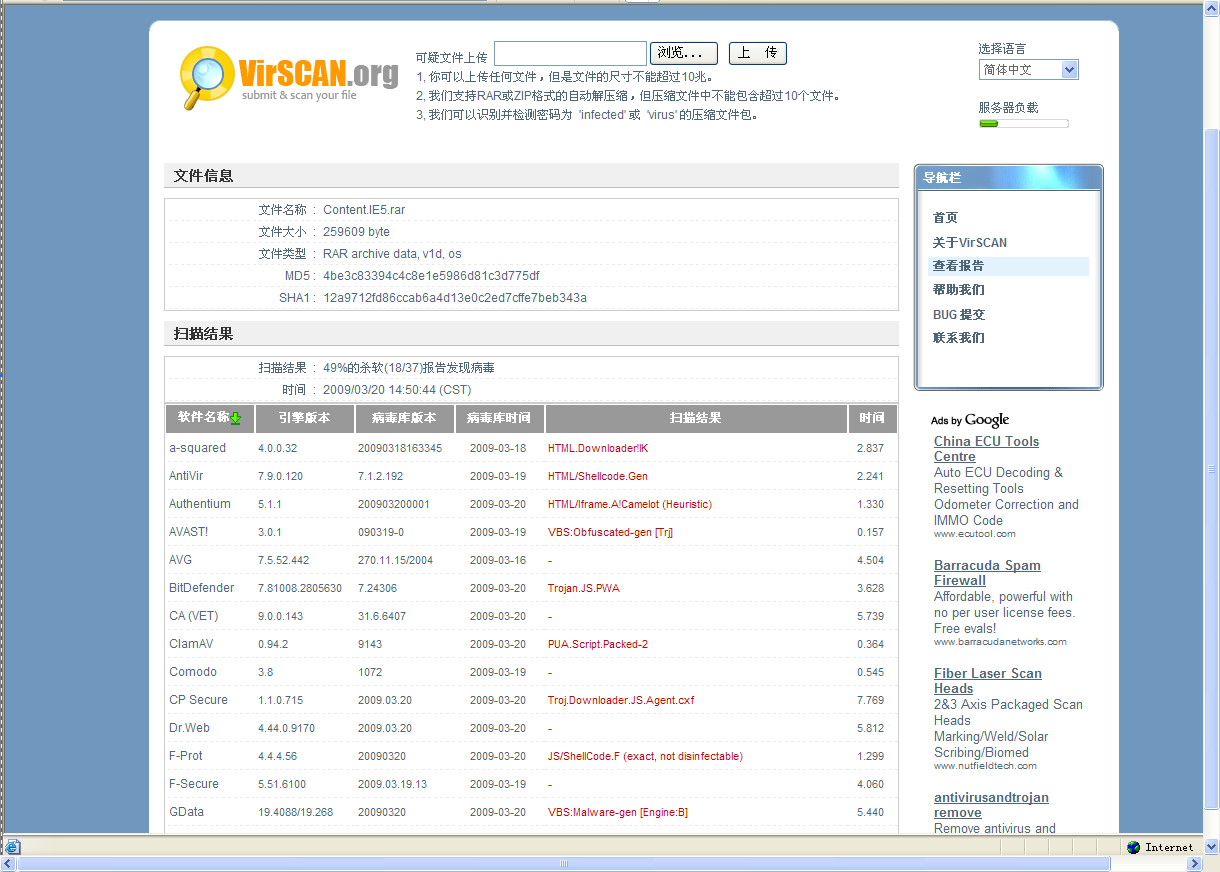Open BUG 提交 navigation item
Viewport: 1220px width, 872px height.
tap(959, 314)
